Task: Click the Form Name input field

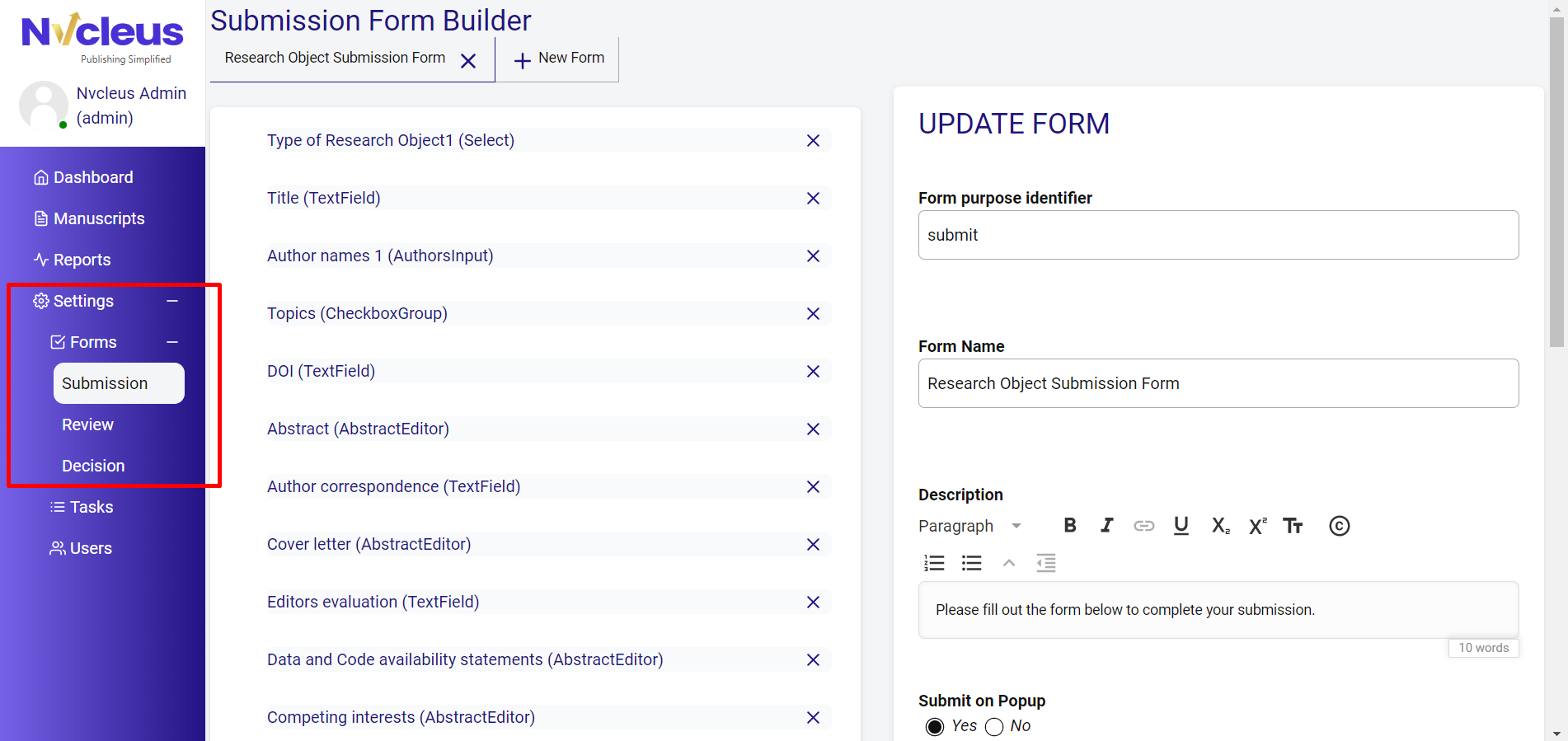Action: click(x=1218, y=383)
